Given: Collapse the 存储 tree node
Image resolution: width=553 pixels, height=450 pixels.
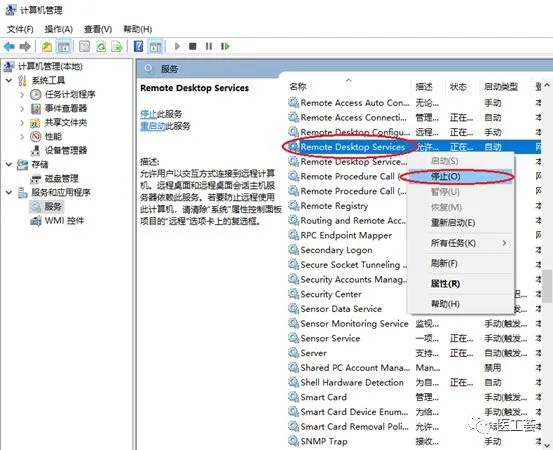Looking at the screenshot, I should click(x=9, y=164).
